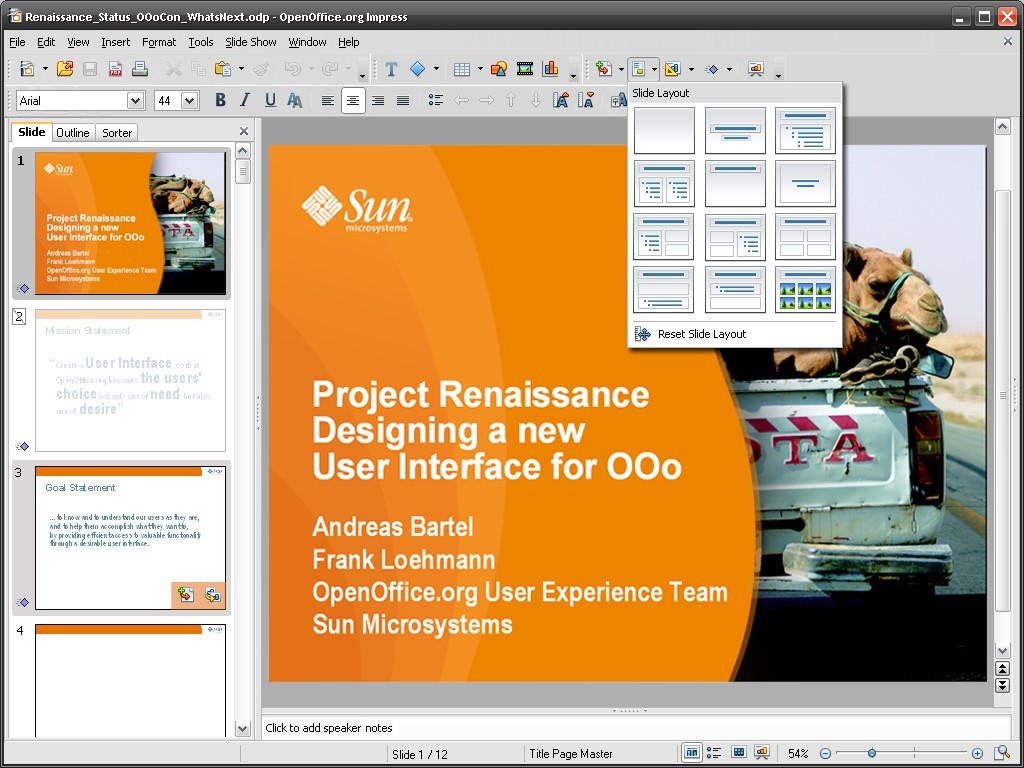Click the Zoom & View Layout magnifier icon
1024x768 pixels.
(1002, 754)
